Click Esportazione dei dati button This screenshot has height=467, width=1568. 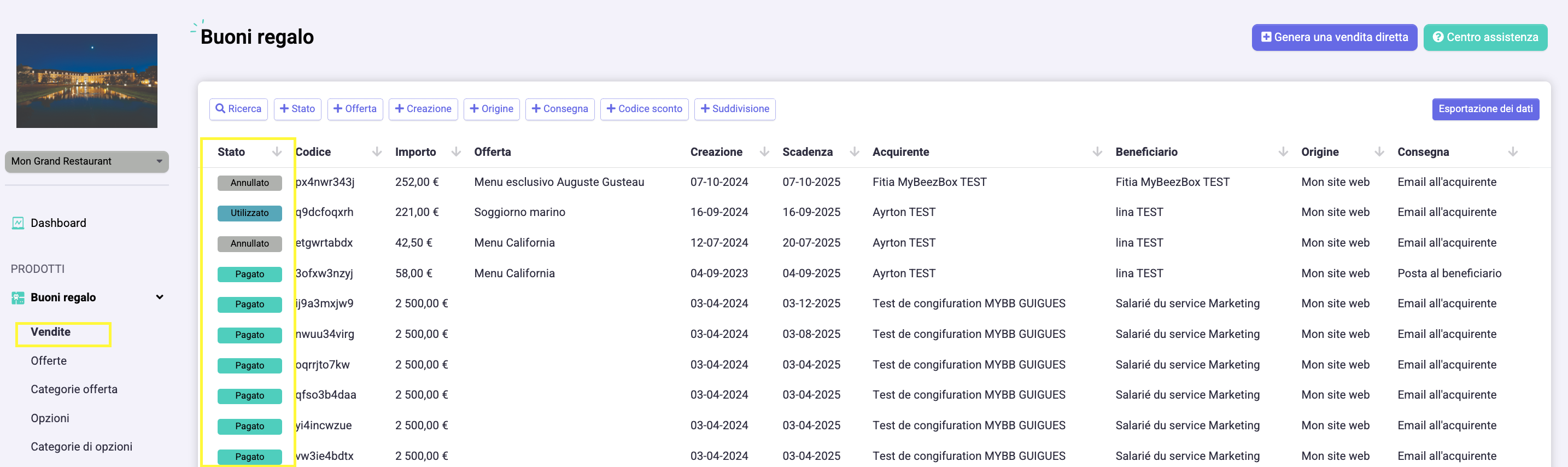click(1485, 109)
